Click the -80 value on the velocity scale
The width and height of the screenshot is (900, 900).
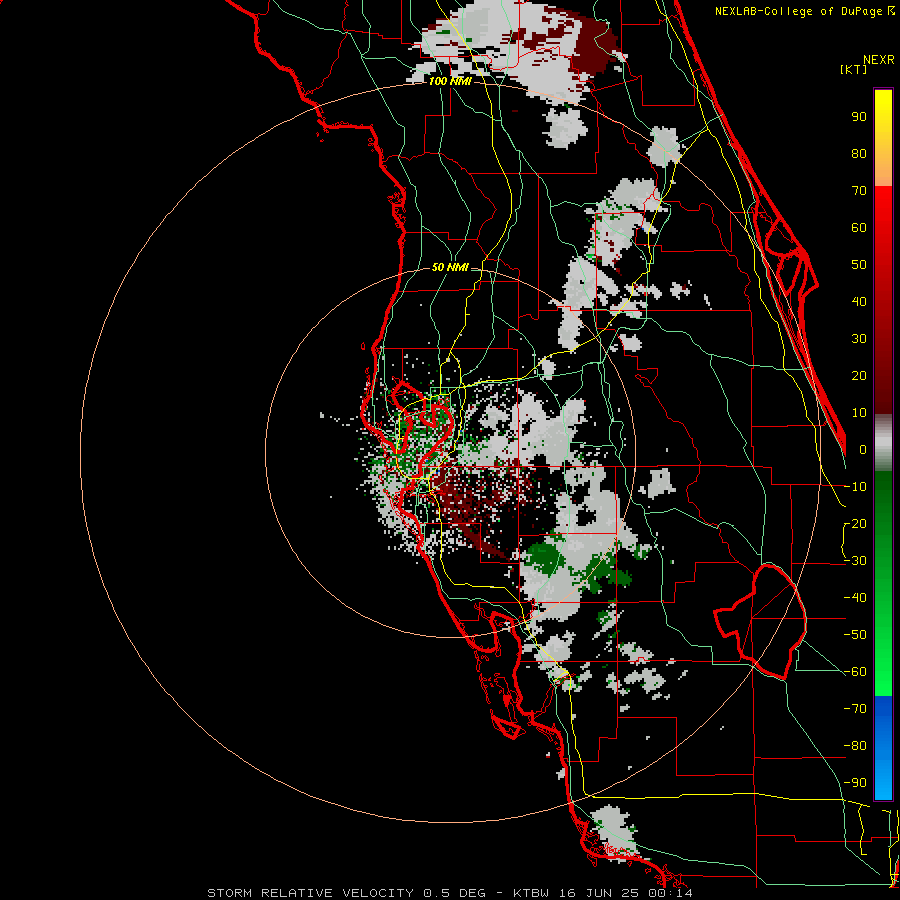tap(855, 746)
